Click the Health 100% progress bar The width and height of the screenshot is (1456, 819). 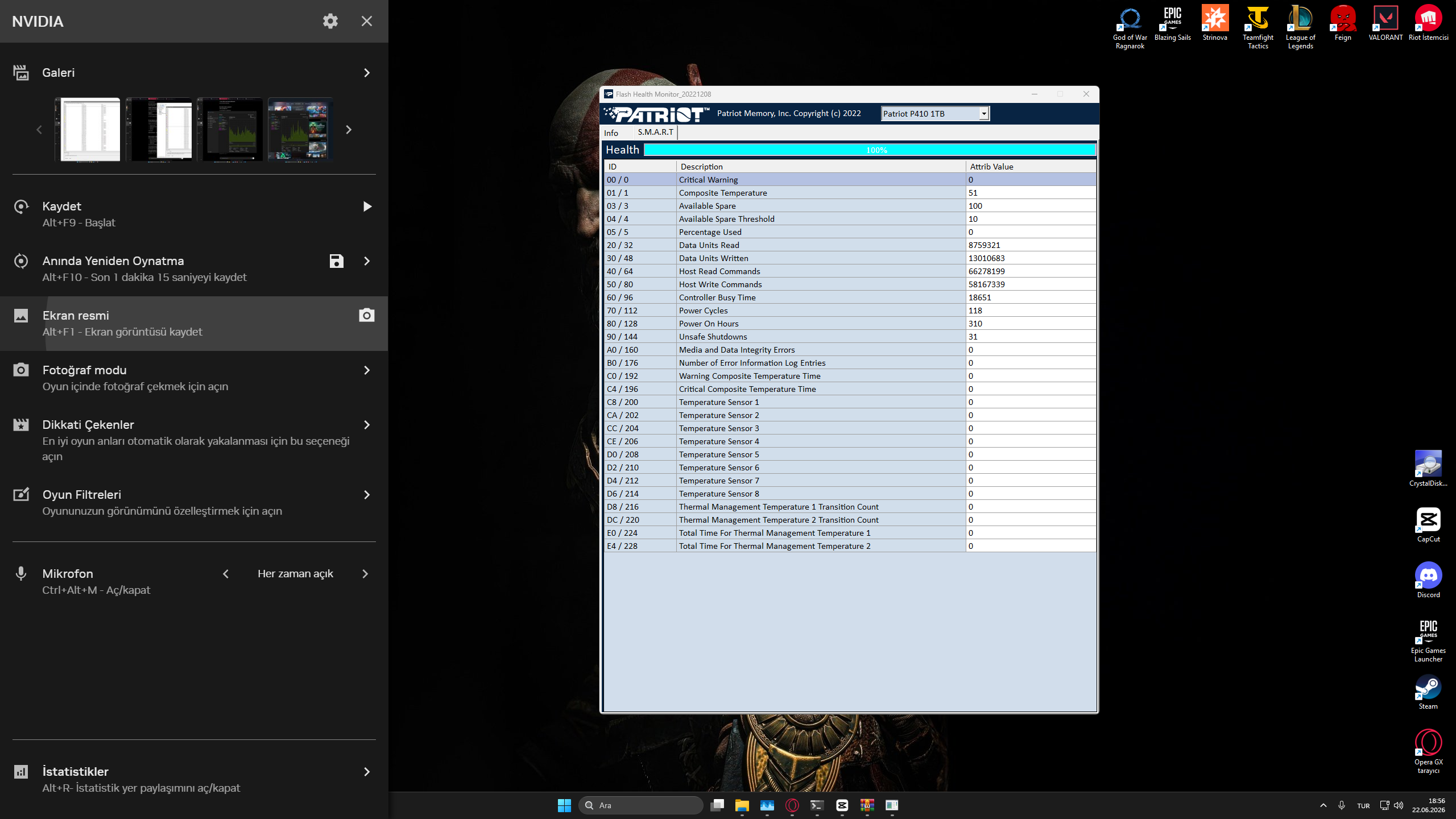coord(870,150)
